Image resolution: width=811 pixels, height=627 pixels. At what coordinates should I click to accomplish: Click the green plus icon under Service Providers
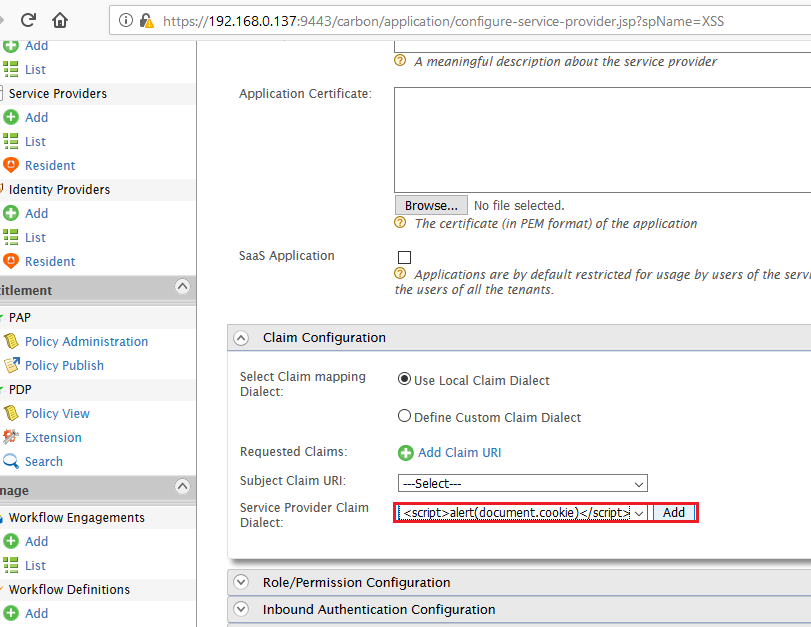tap(11, 117)
